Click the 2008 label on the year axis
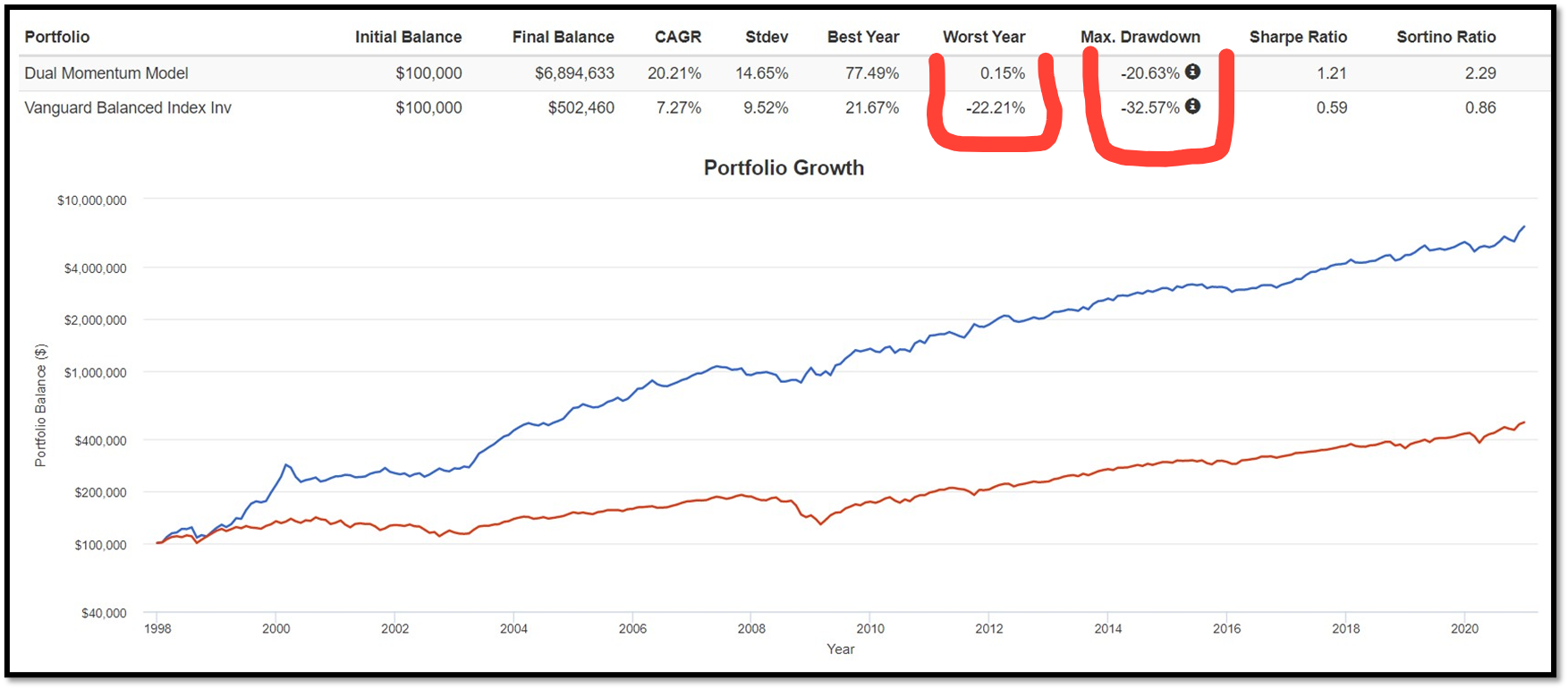The width and height of the screenshot is (1568, 689). pos(751,629)
